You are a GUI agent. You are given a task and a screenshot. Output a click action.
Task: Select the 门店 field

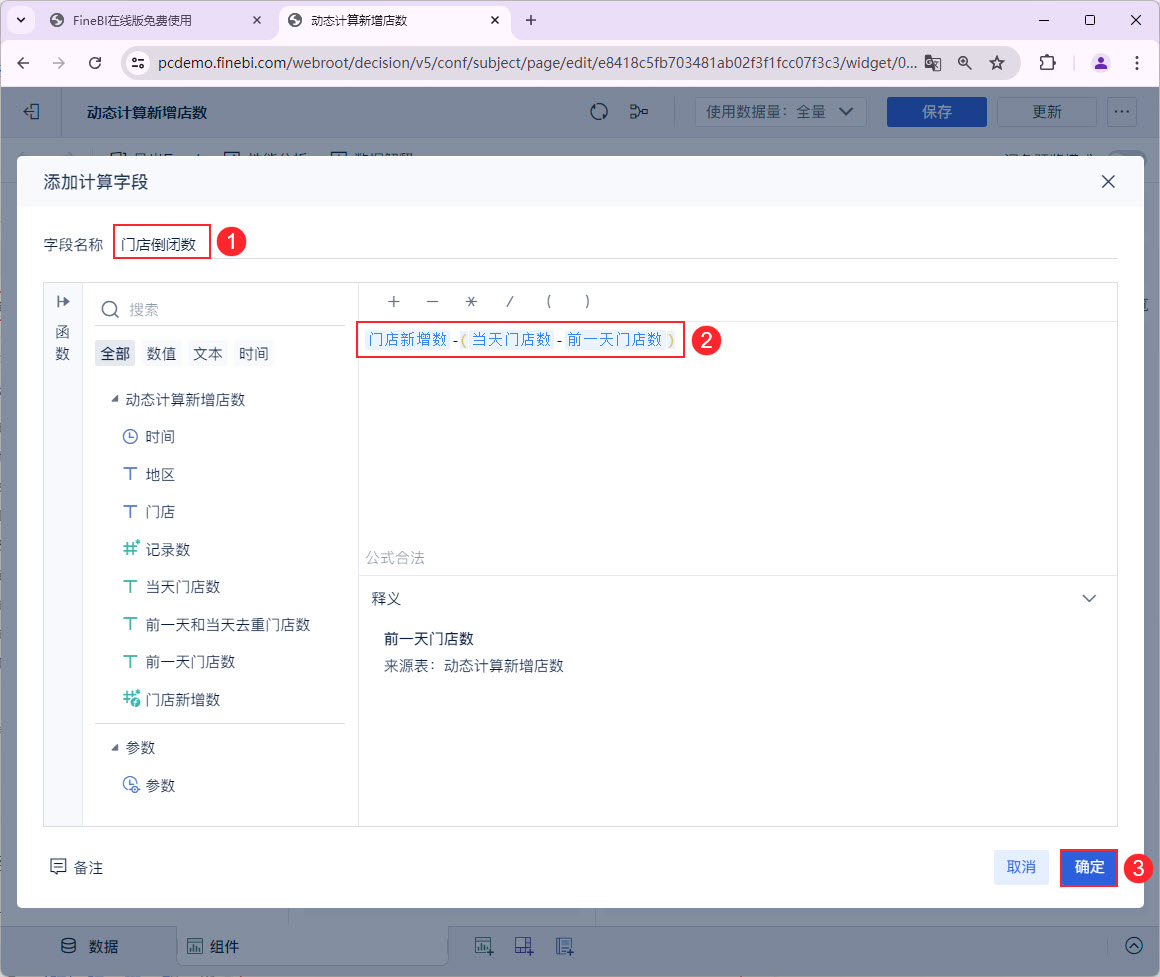pos(160,512)
